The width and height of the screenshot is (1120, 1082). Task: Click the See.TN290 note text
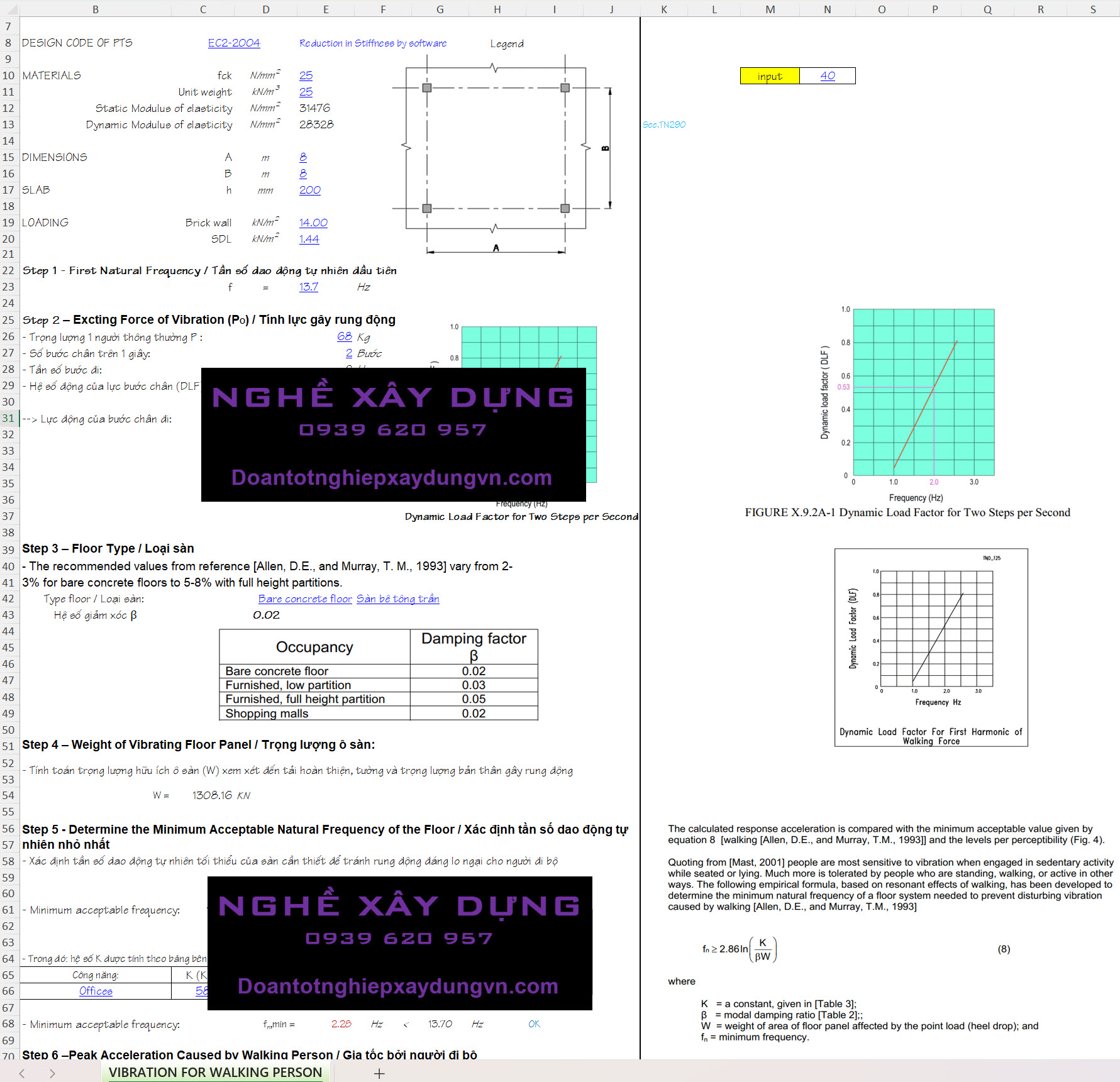tap(664, 124)
